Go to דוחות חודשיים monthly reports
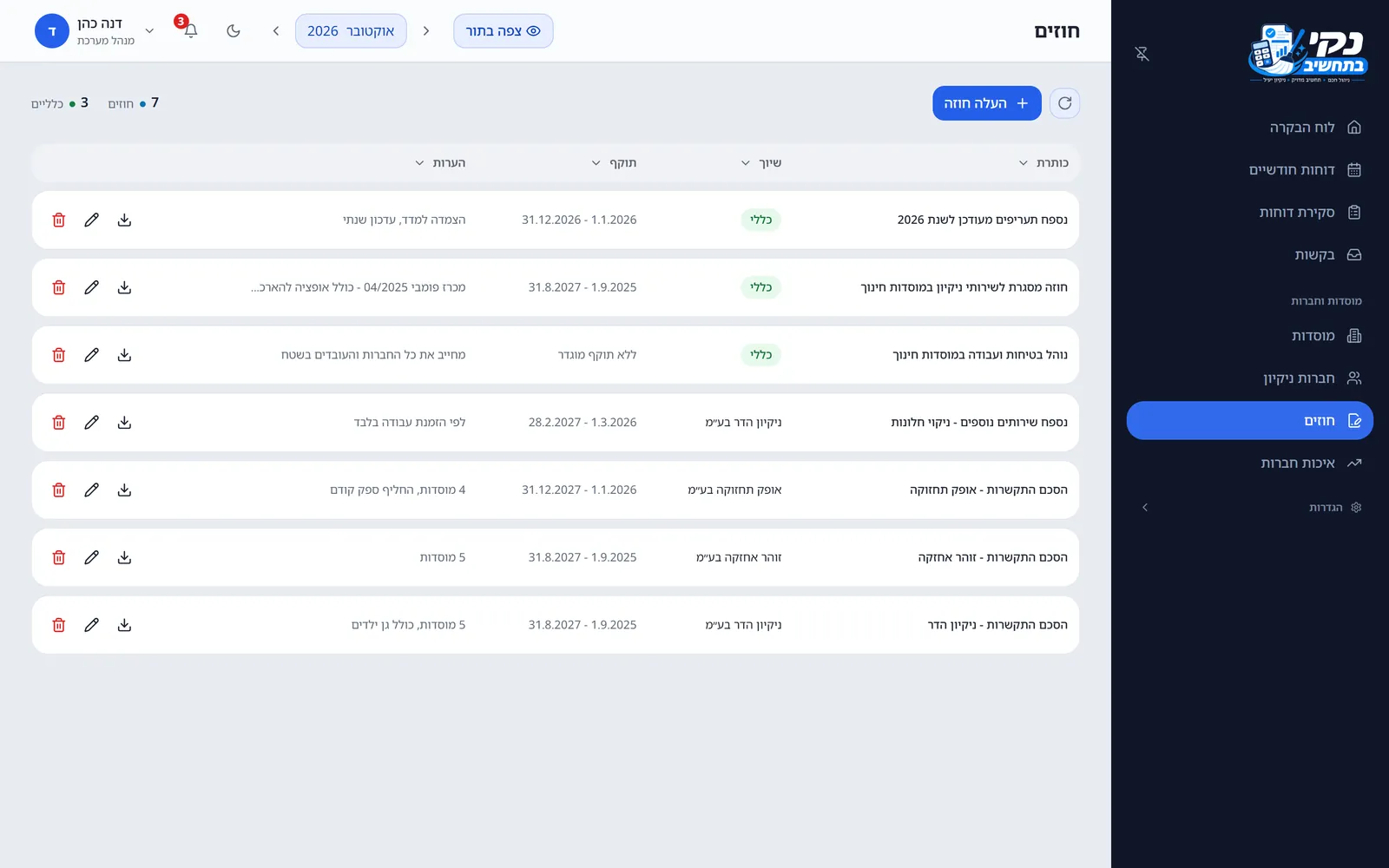1389x868 pixels. point(1250,170)
